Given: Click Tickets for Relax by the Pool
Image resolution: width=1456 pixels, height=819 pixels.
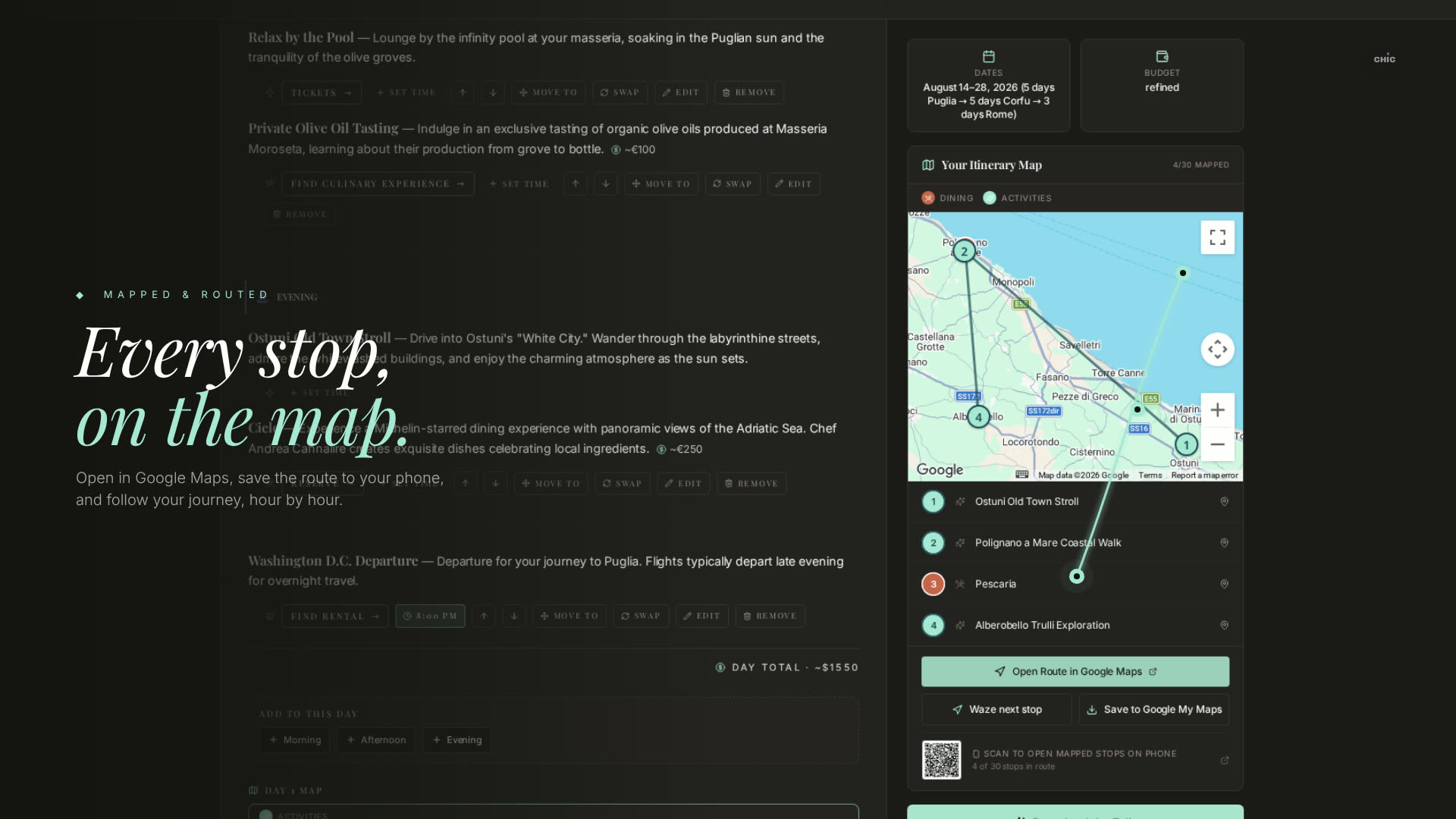Looking at the screenshot, I should pyautogui.click(x=322, y=93).
